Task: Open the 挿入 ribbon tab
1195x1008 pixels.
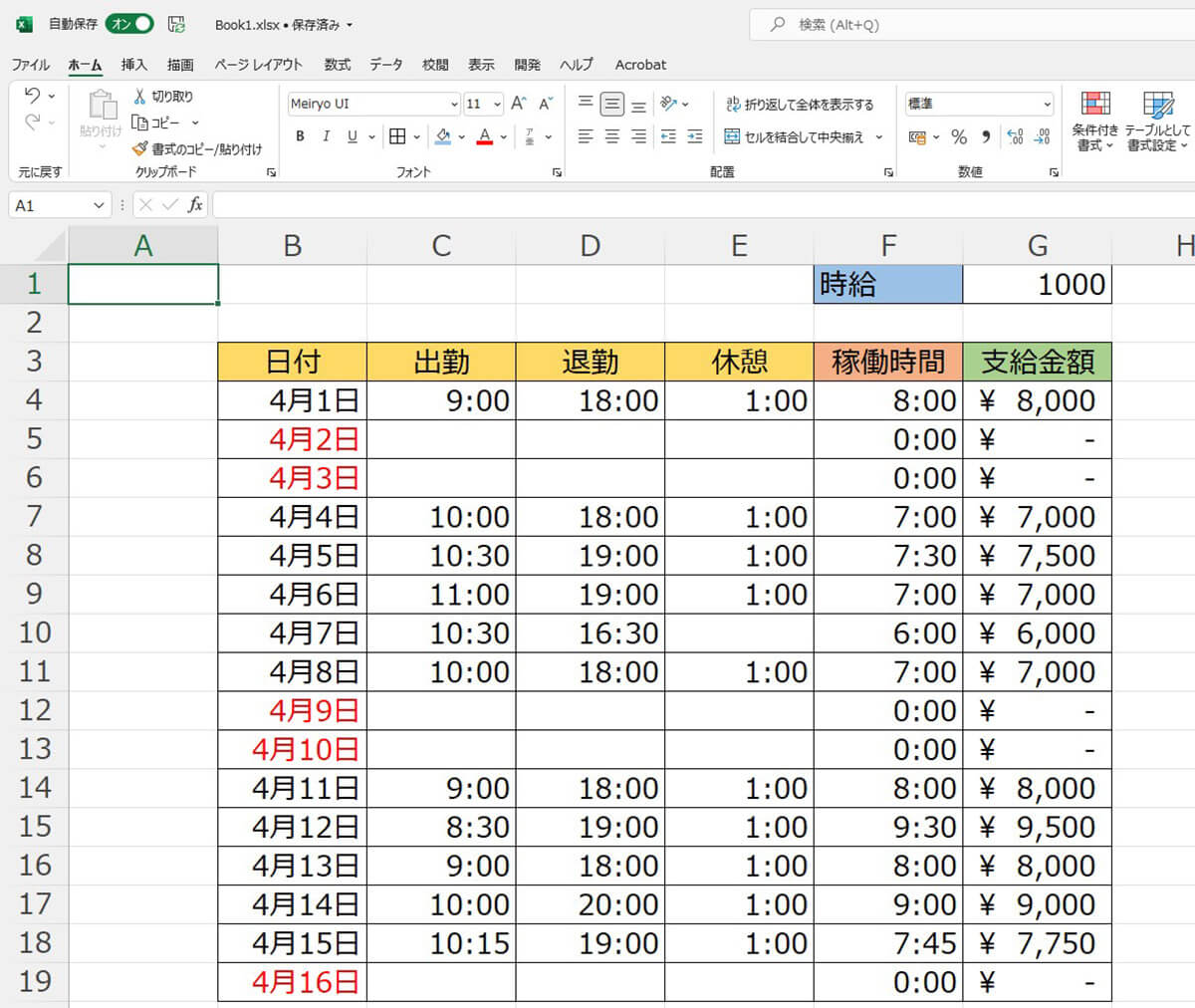Action: tap(133, 65)
